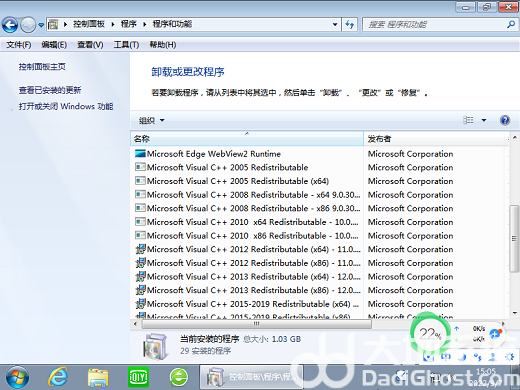Click icon of Visual C++ 2015-2019 (x64) entry
This screenshot has width=520, height=390.
click(140, 304)
